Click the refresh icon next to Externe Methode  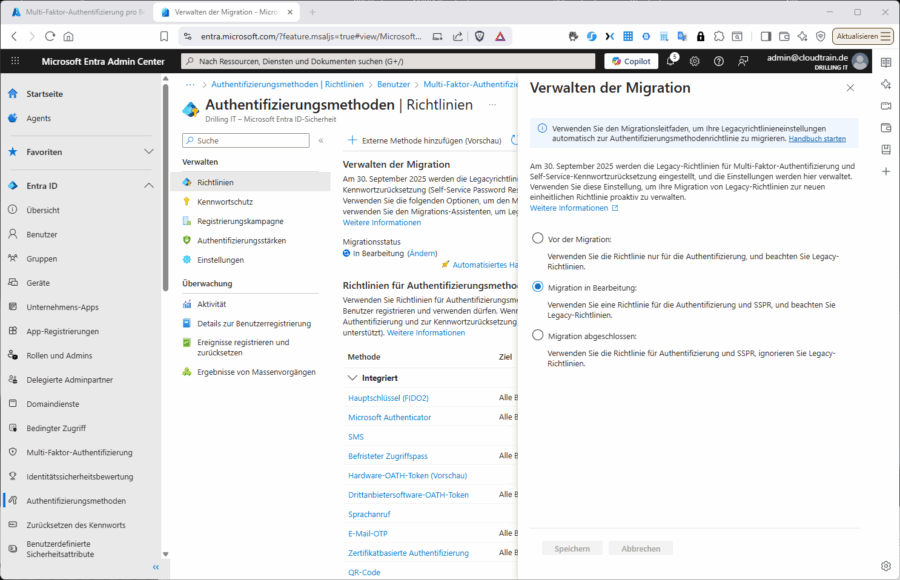pos(515,140)
